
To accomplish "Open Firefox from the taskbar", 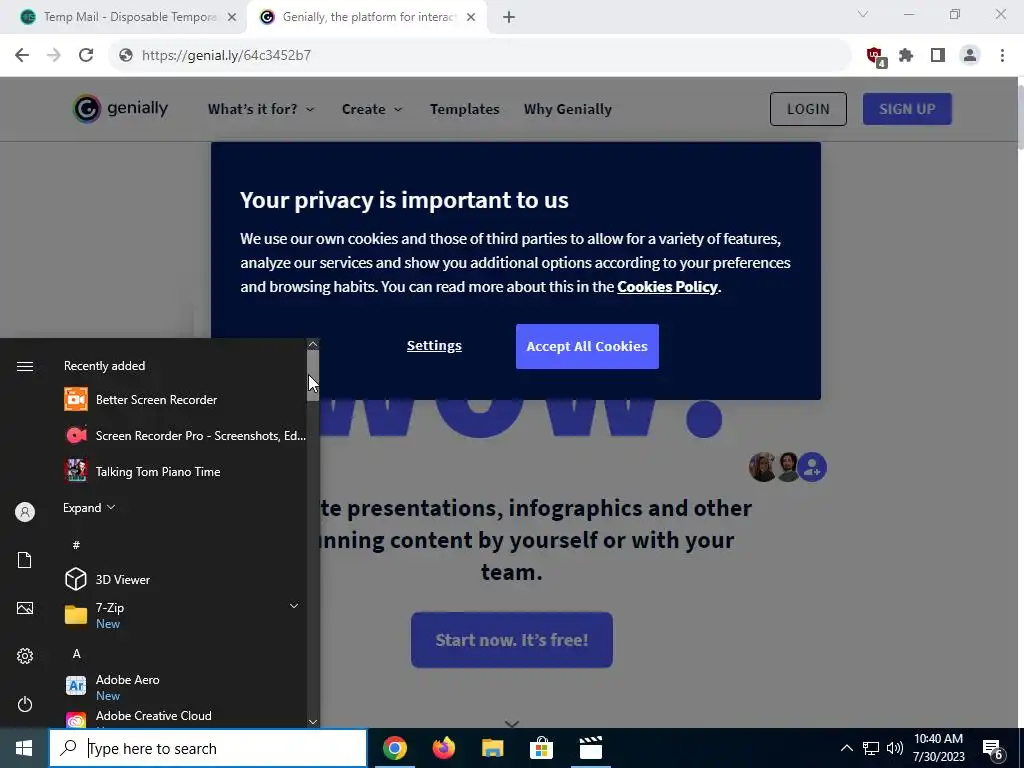I will [x=443, y=748].
